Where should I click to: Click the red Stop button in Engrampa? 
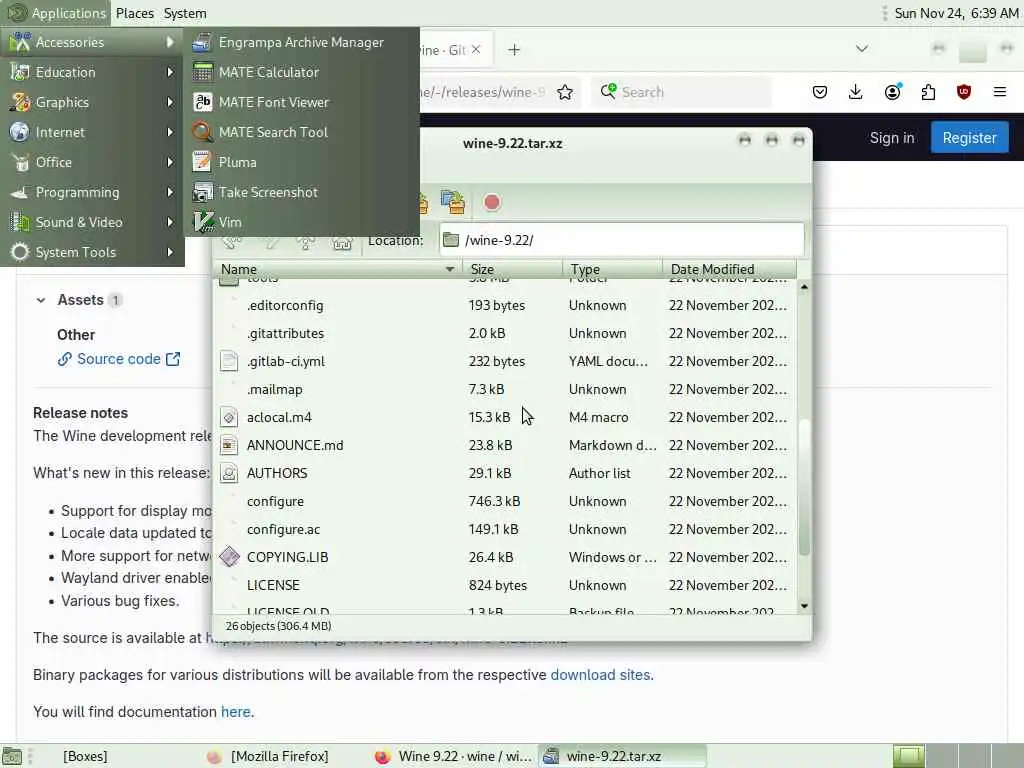click(492, 202)
